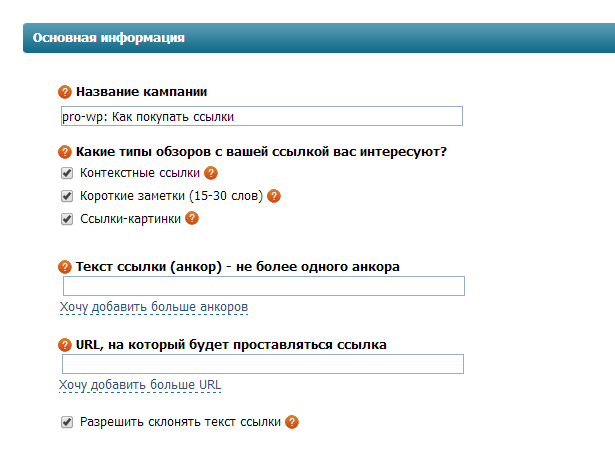Uncheck 'Разрешить склонять текст ссылки' checkbox
615x449 pixels.
[68, 422]
